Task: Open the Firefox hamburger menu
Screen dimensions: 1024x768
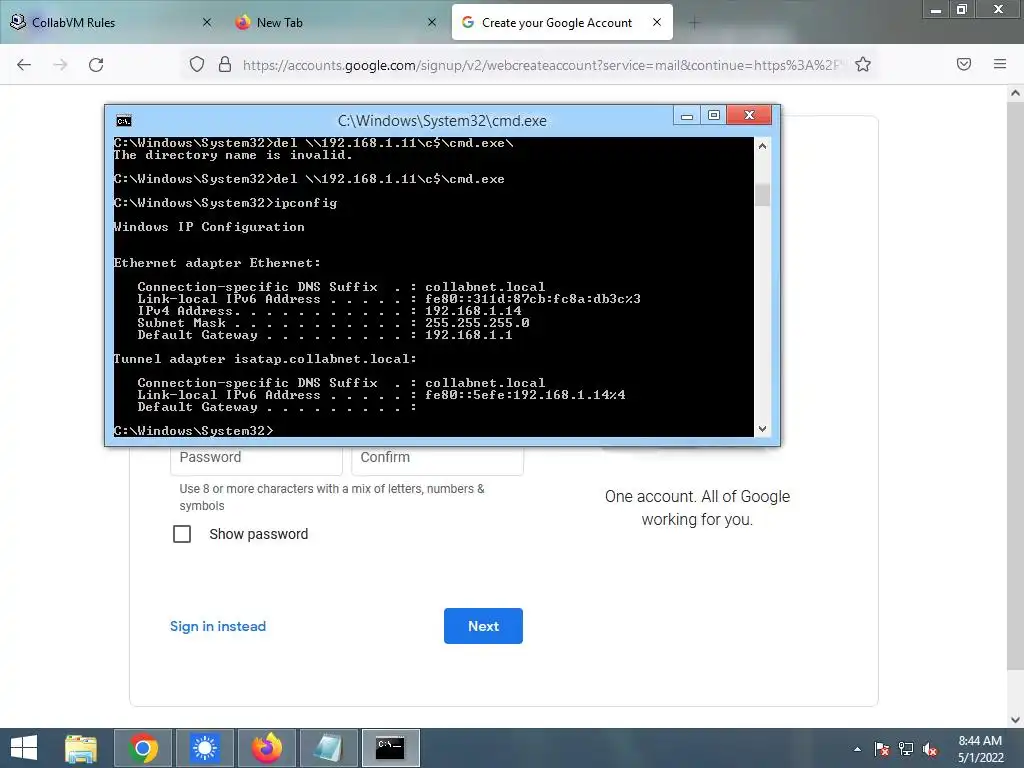Action: point(1000,64)
